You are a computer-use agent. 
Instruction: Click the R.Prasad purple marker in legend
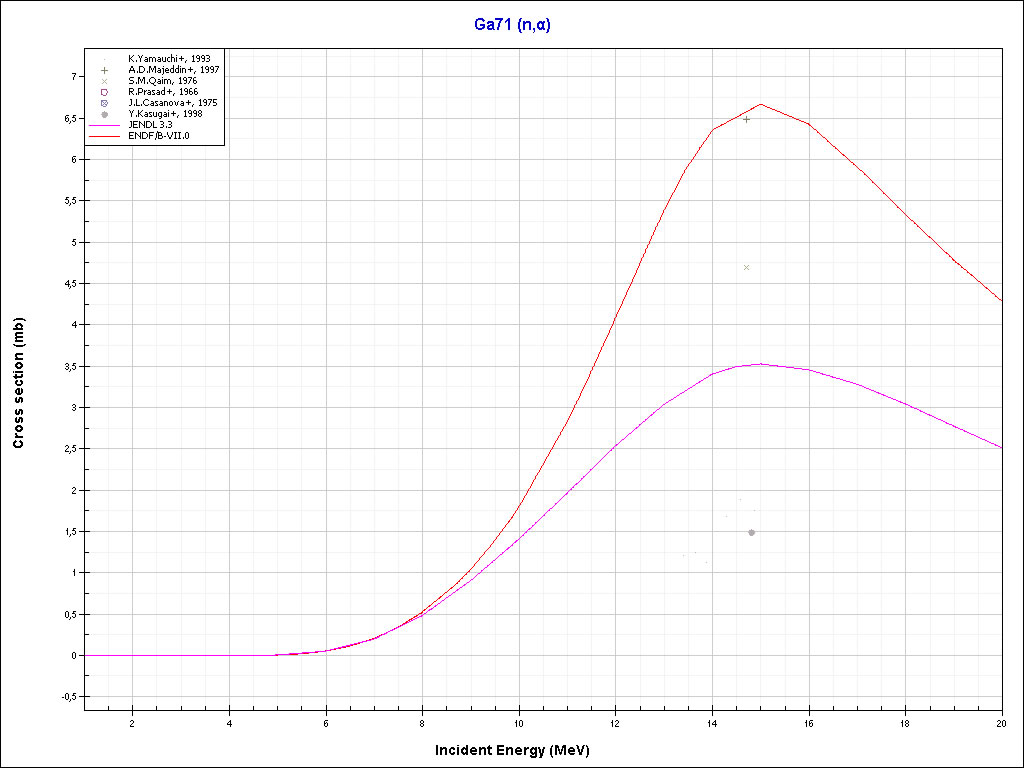point(104,92)
